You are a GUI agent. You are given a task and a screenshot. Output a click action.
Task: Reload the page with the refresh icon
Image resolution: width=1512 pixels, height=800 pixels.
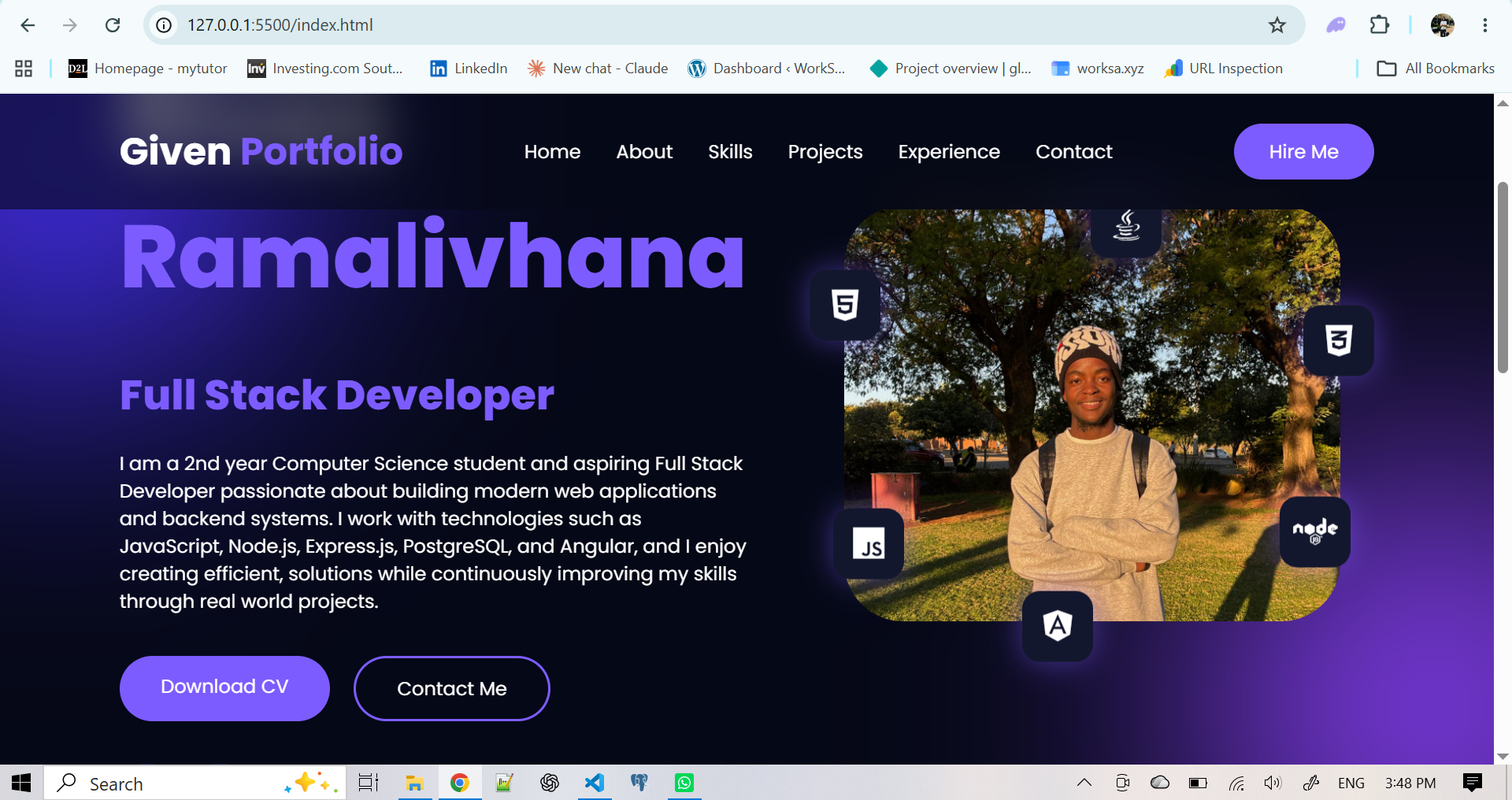click(113, 25)
